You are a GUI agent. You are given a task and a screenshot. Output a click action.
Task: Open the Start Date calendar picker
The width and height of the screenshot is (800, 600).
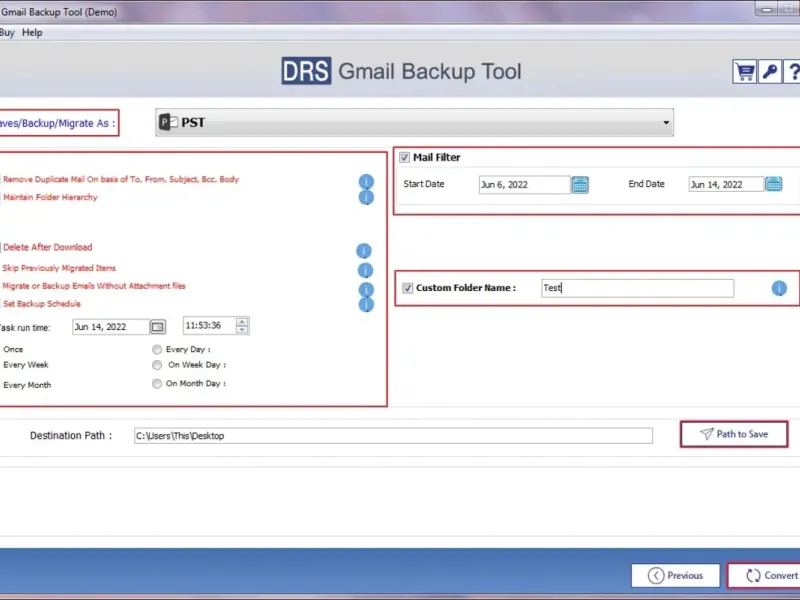point(580,184)
